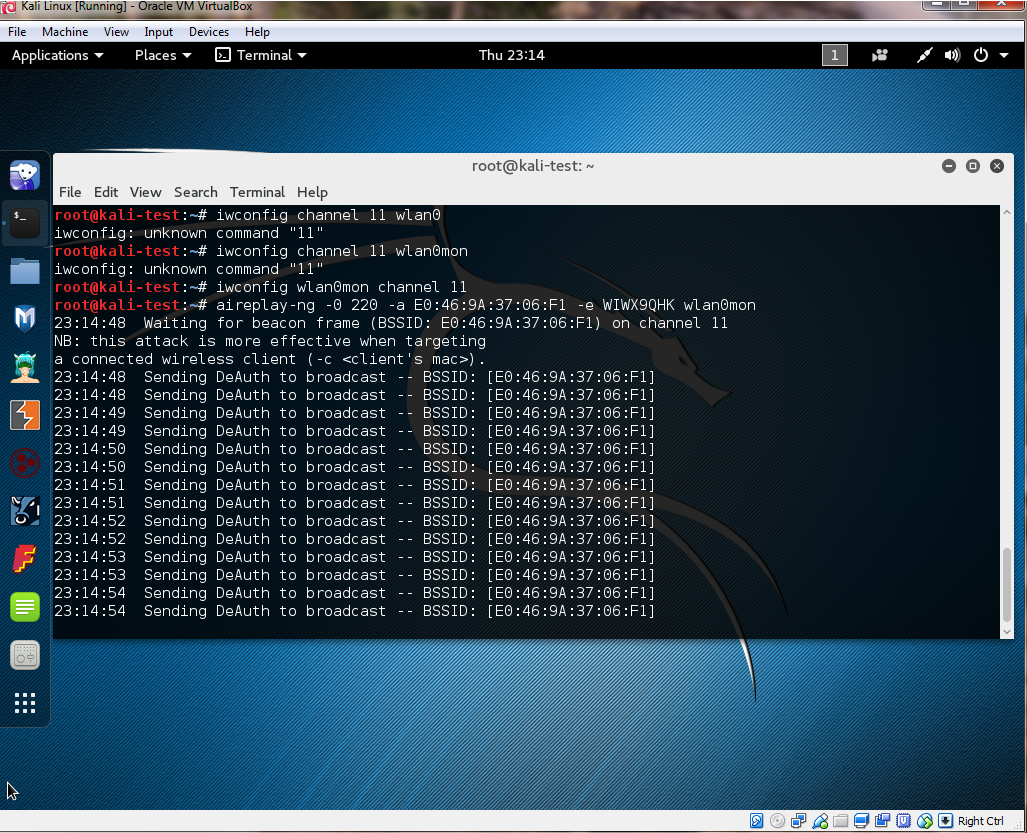The width and height of the screenshot is (1027, 833).
Task: Open VirtualBox View menu
Action: pos(116,31)
